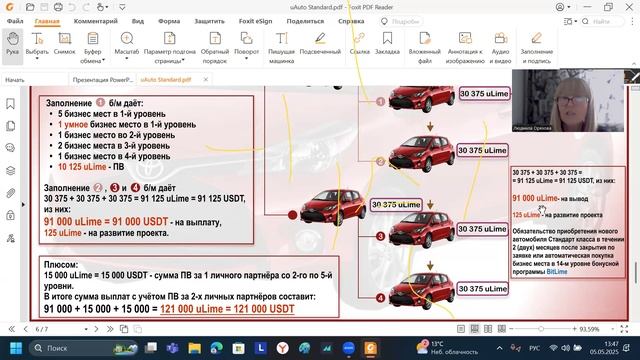
Task: Click the BitLime link in document
Action: 557,272
